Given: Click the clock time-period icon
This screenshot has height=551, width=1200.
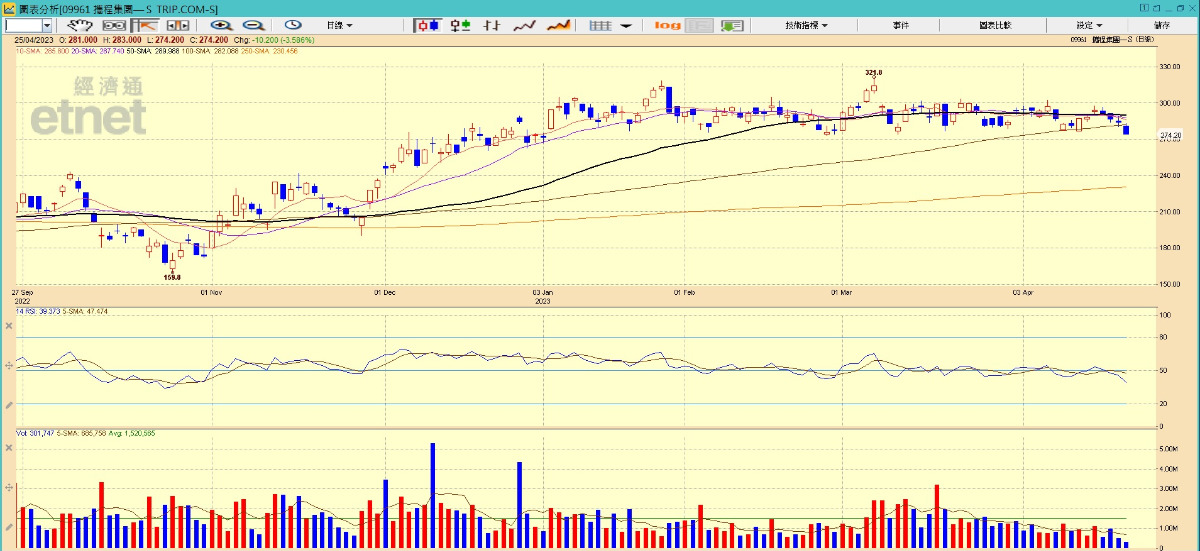Looking at the screenshot, I should pyautogui.click(x=293, y=25).
